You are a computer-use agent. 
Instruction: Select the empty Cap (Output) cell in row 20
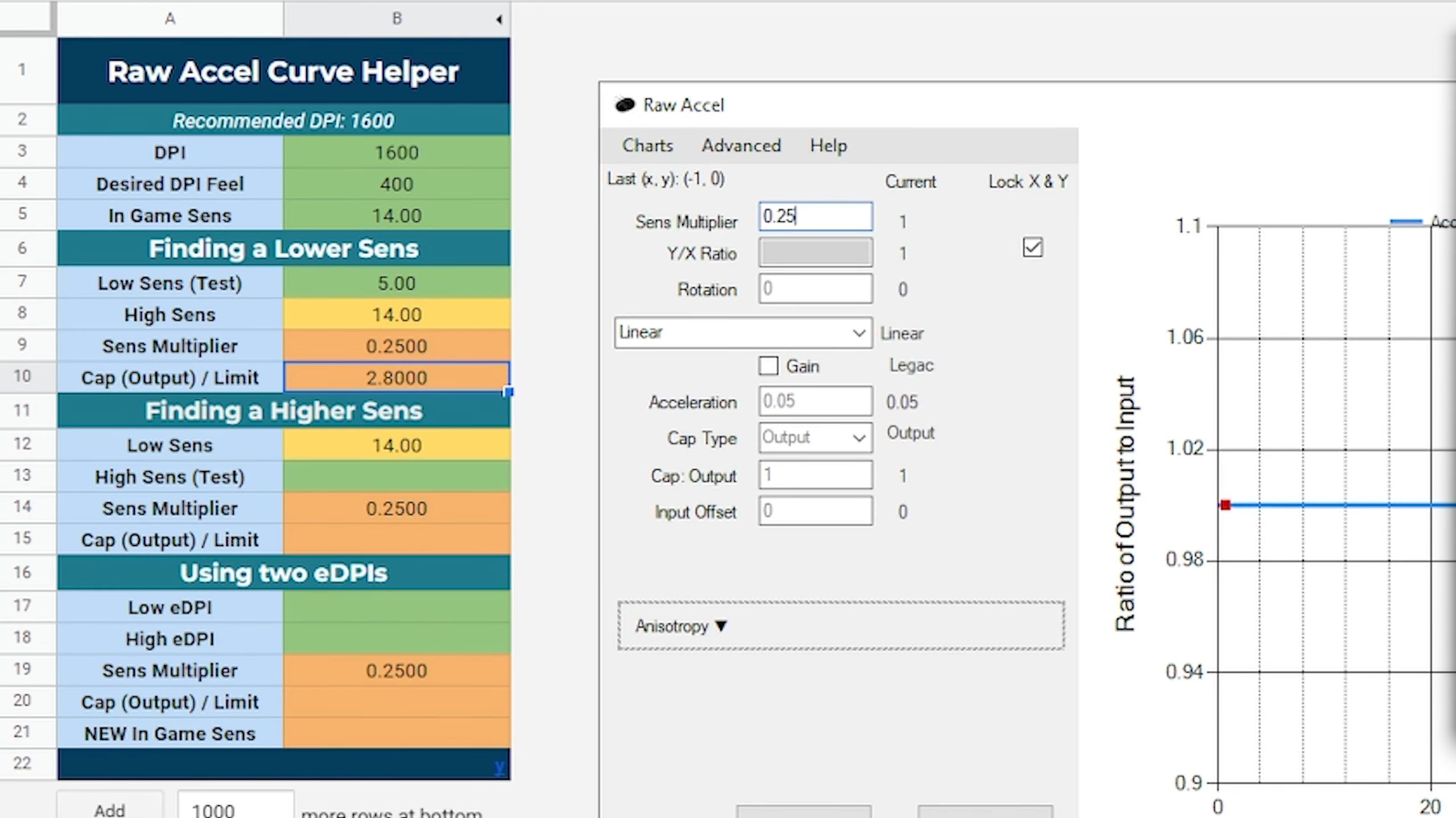point(397,701)
